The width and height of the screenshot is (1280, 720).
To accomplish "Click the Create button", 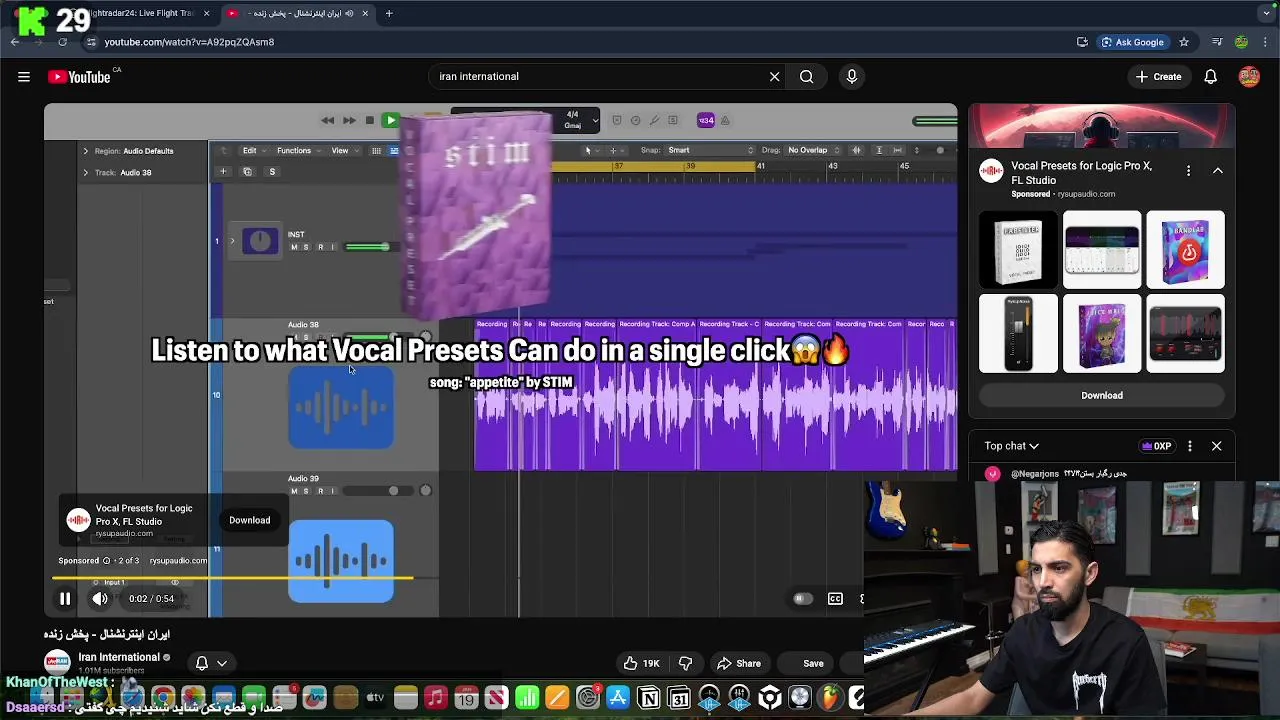I will [x=1158, y=76].
